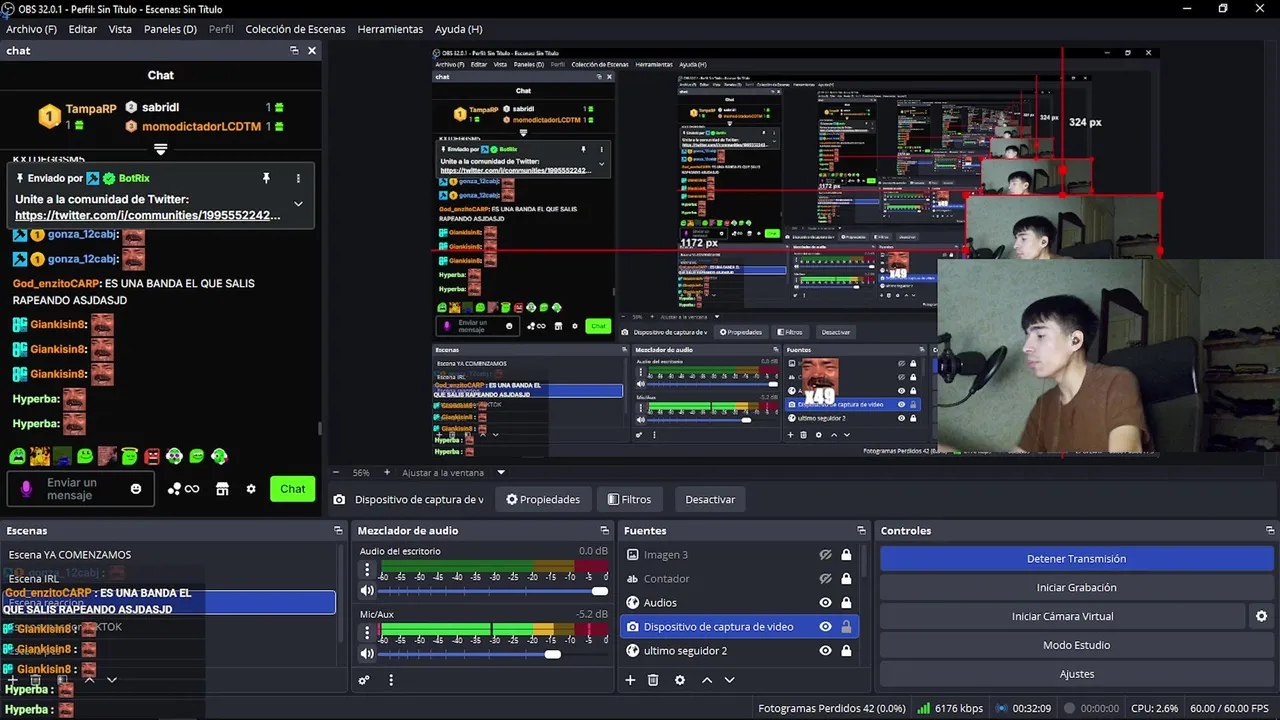Open the emoji picker in chat input
The height and width of the screenshot is (720, 1280).
[136, 489]
